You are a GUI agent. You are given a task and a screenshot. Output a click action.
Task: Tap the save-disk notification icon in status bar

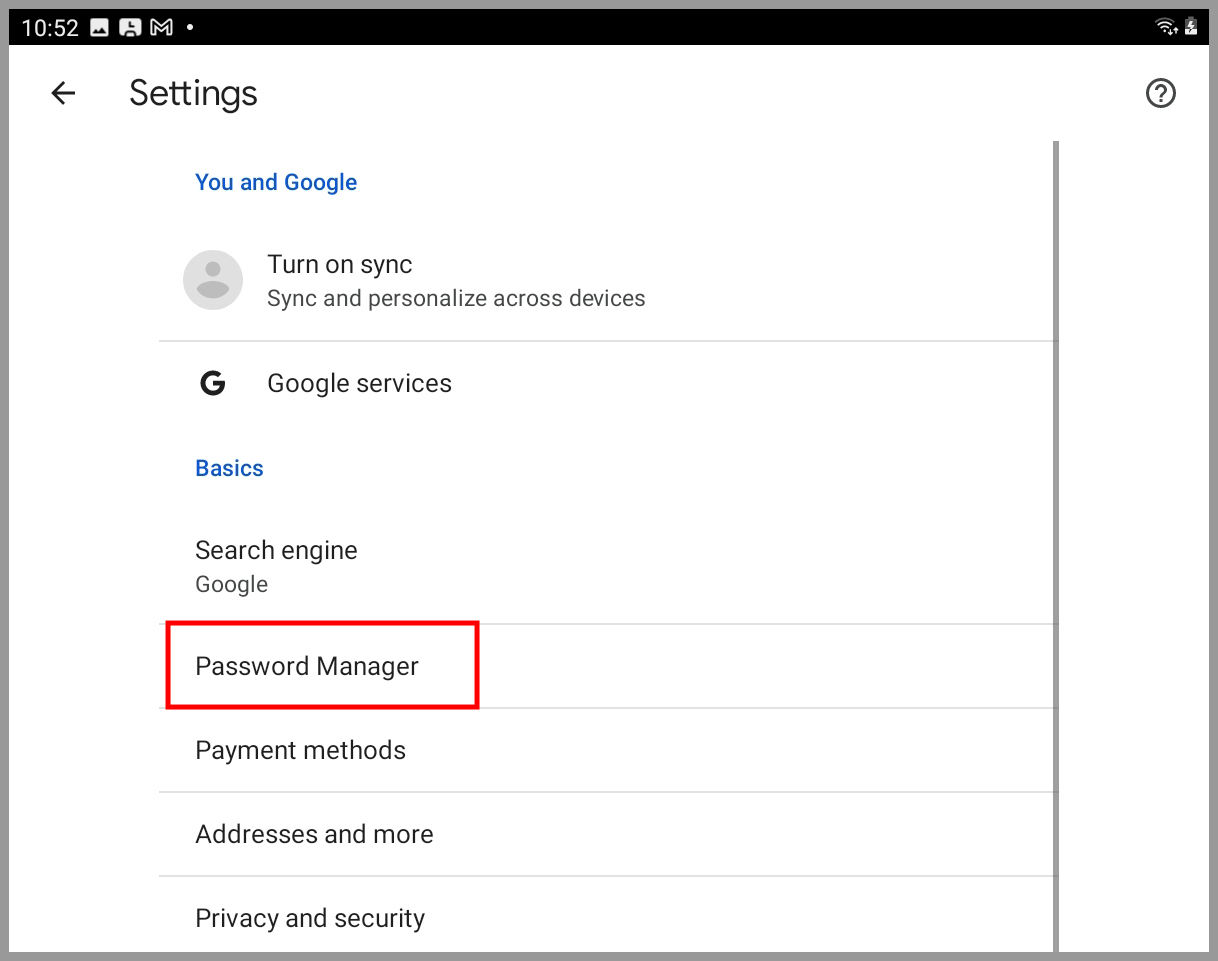pos(130,28)
